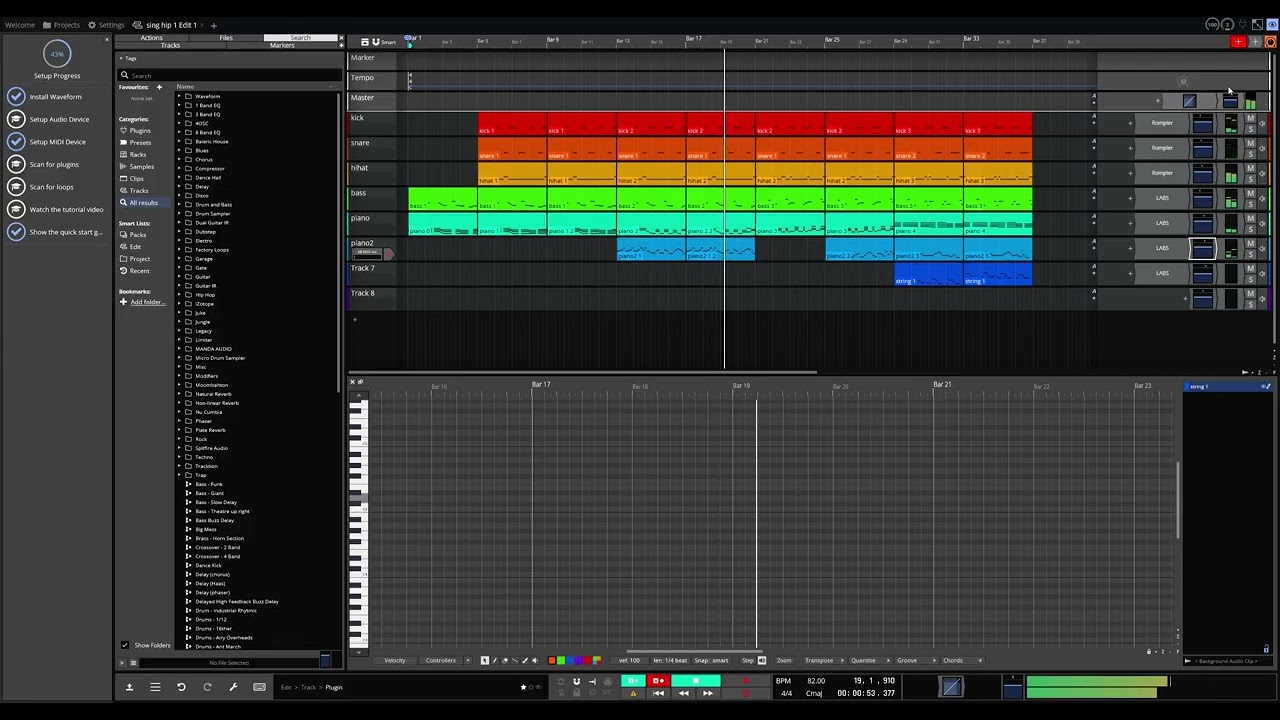Open the Settings tab
The width and height of the screenshot is (1280, 720).
point(107,25)
